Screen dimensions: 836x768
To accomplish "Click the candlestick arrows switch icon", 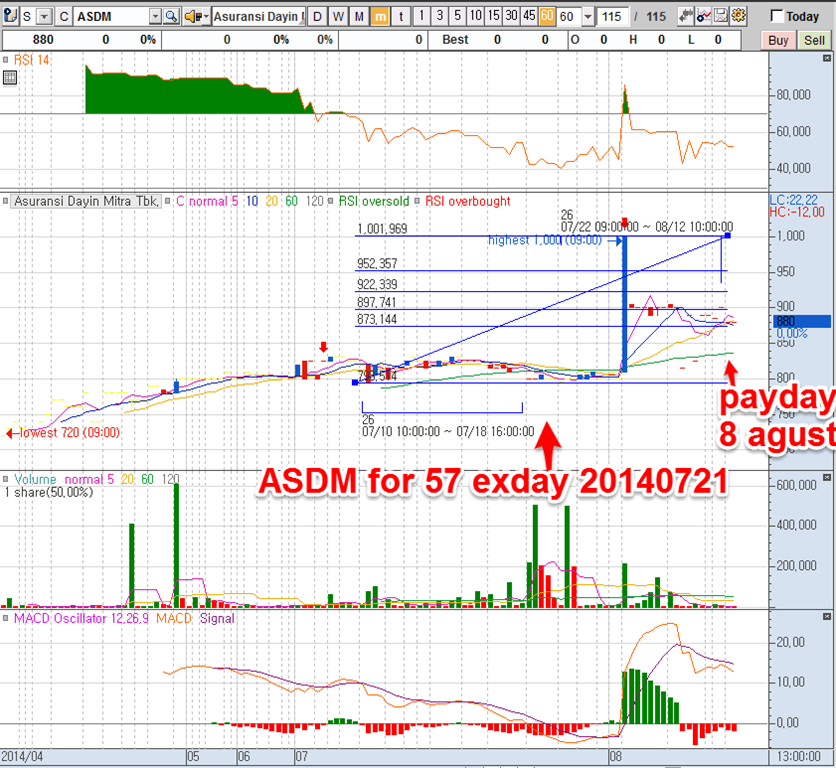I will point(686,16).
